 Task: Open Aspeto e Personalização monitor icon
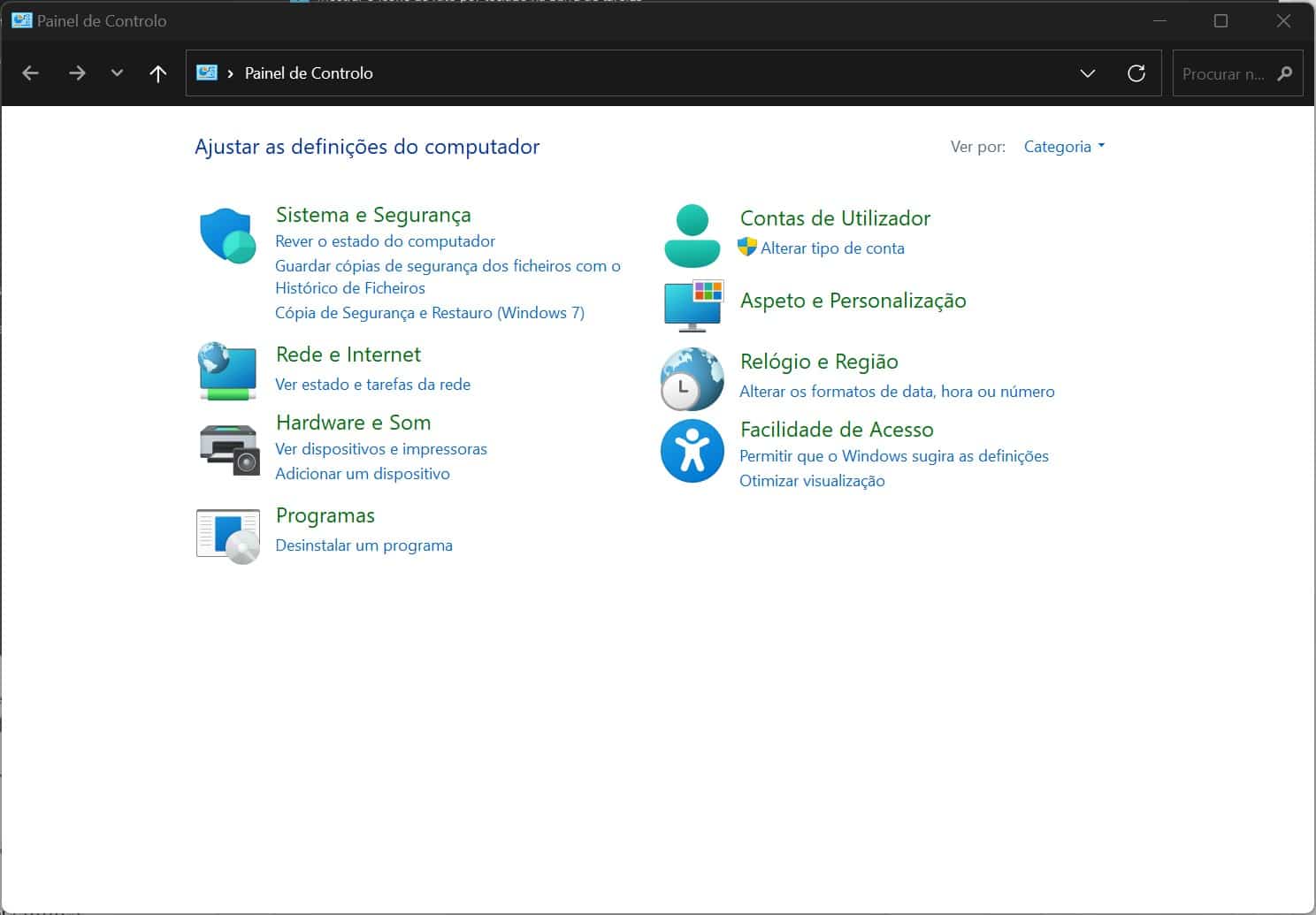(692, 305)
